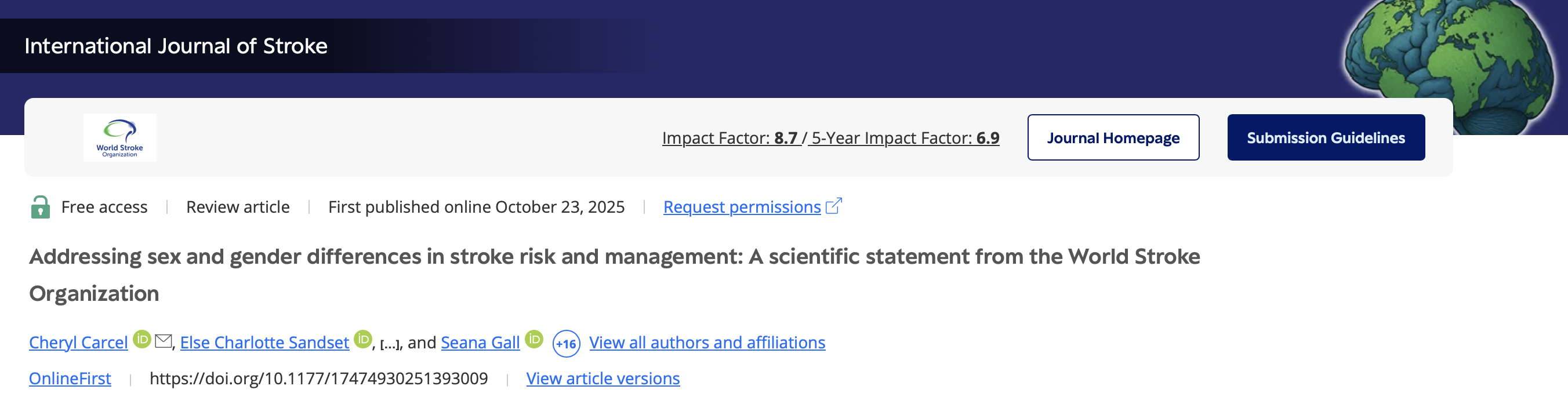The width and height of the screenshot is (1568, 393).
Task: Click the Request permissions link
Action: [742, 207]
